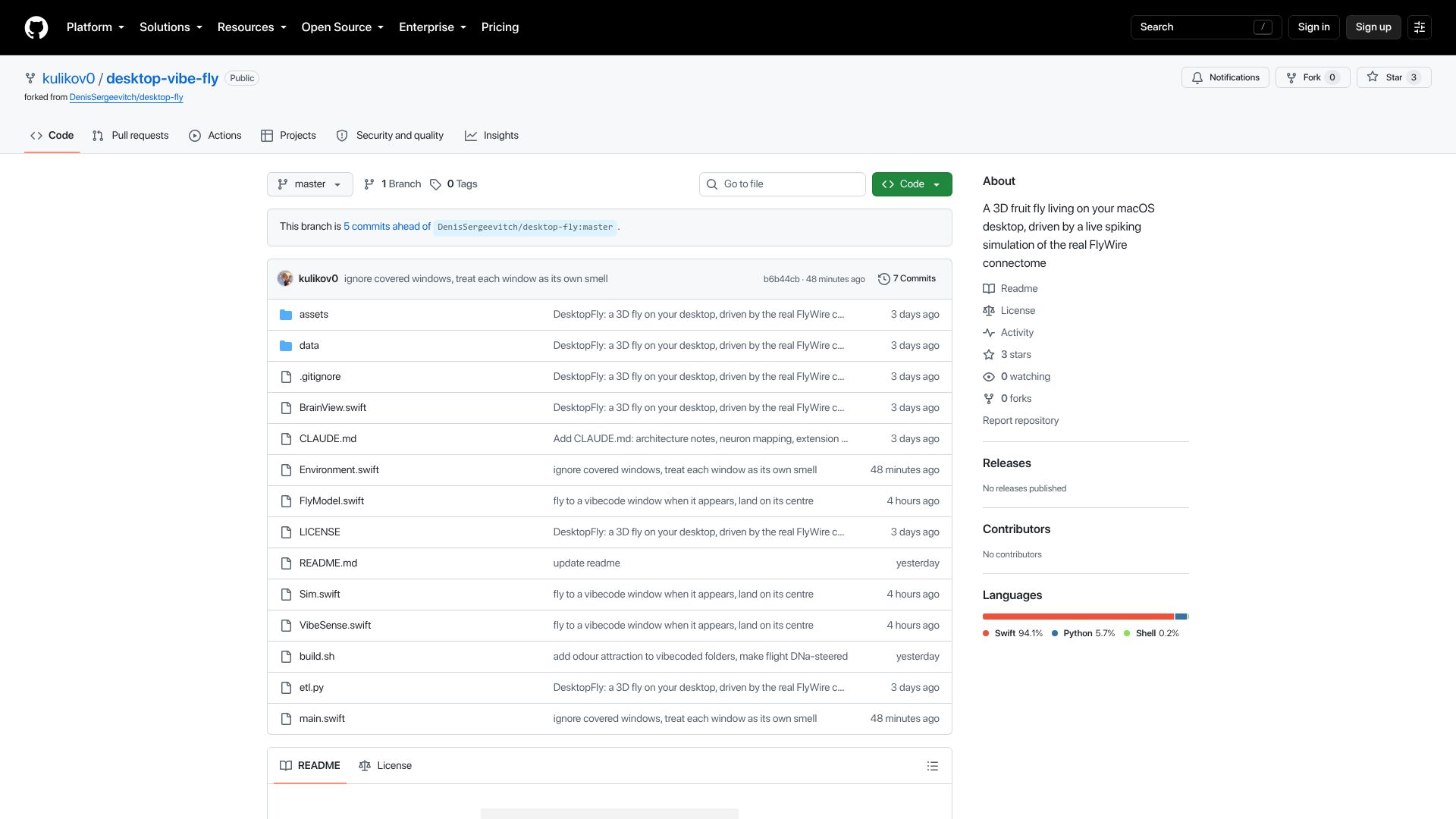Screen dimensions: 1456x819
Task: Open CLAUDE.md file
Action: 328,439
